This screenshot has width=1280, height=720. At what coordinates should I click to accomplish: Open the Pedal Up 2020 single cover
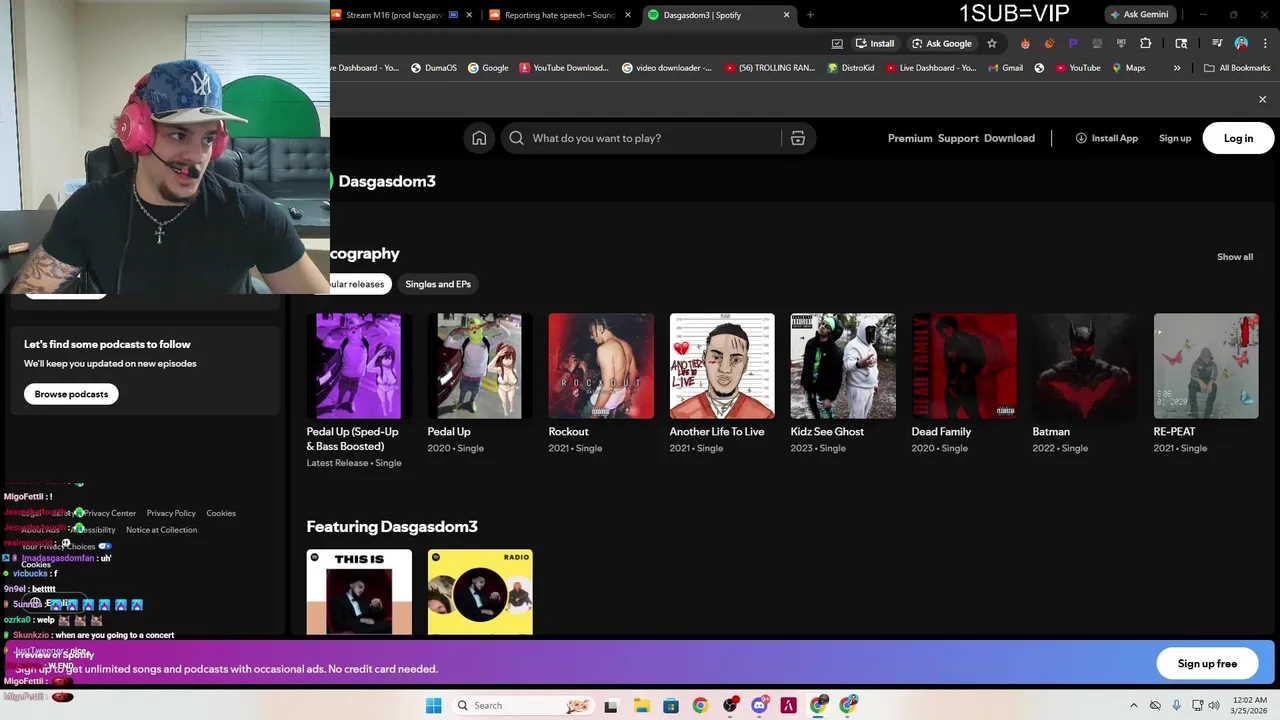coord(479,366)
